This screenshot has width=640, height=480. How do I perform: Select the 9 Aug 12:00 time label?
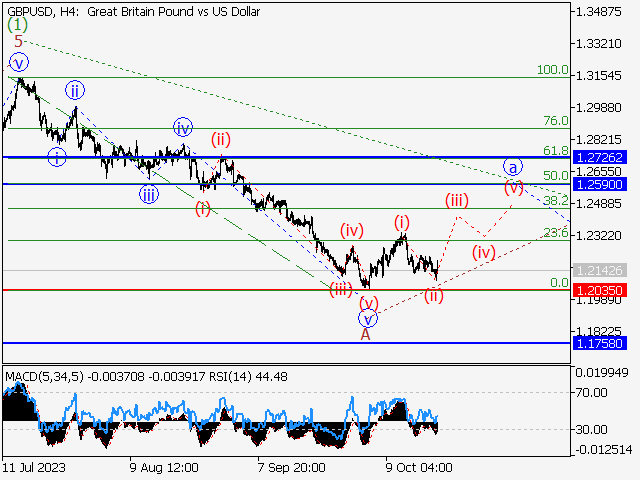(164, 467)
